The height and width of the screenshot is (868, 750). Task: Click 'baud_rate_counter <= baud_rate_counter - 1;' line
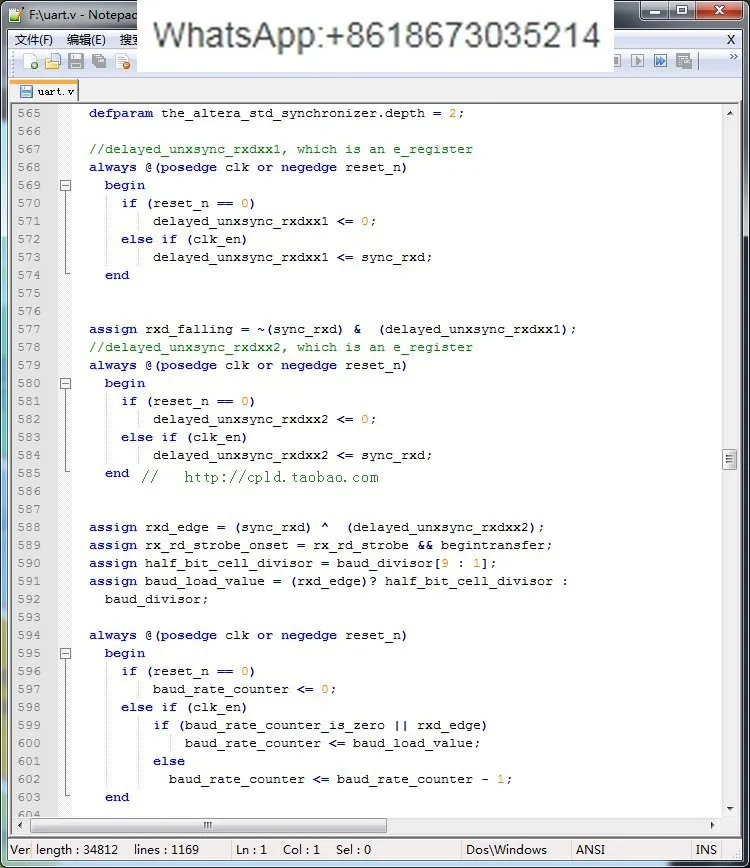tap(340, 779)
